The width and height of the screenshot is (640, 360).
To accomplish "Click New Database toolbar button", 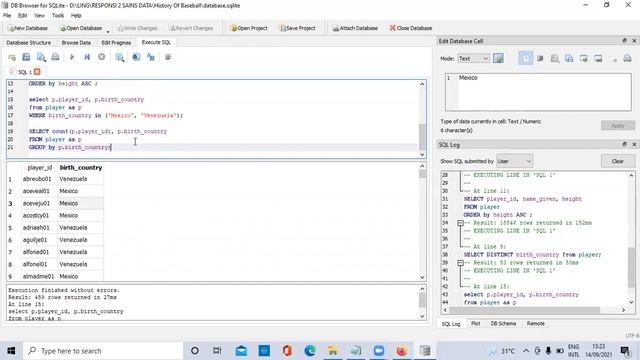I will point(28,28).
